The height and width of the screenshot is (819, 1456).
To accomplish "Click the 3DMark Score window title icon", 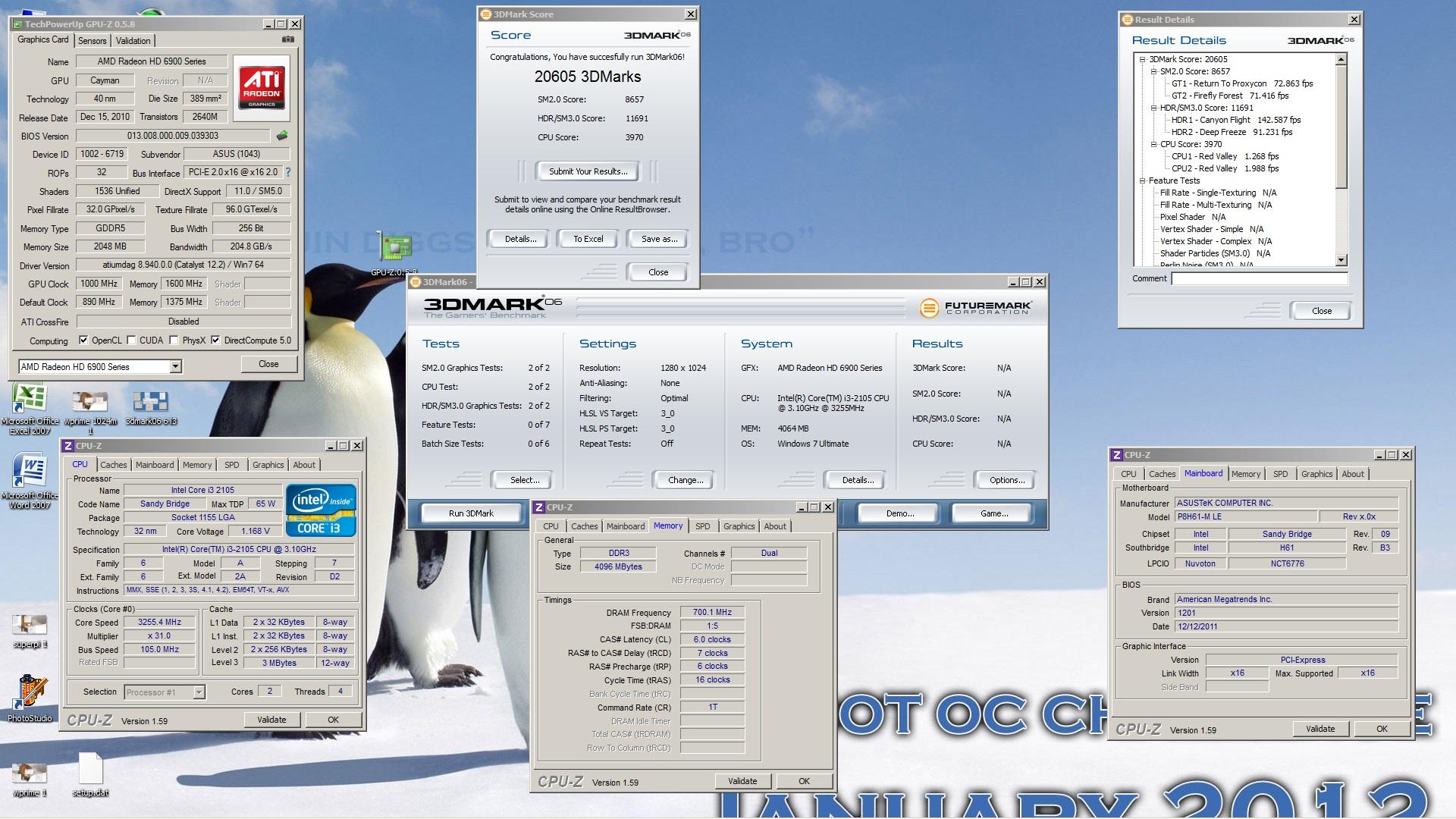I will (x=486, y=14).
